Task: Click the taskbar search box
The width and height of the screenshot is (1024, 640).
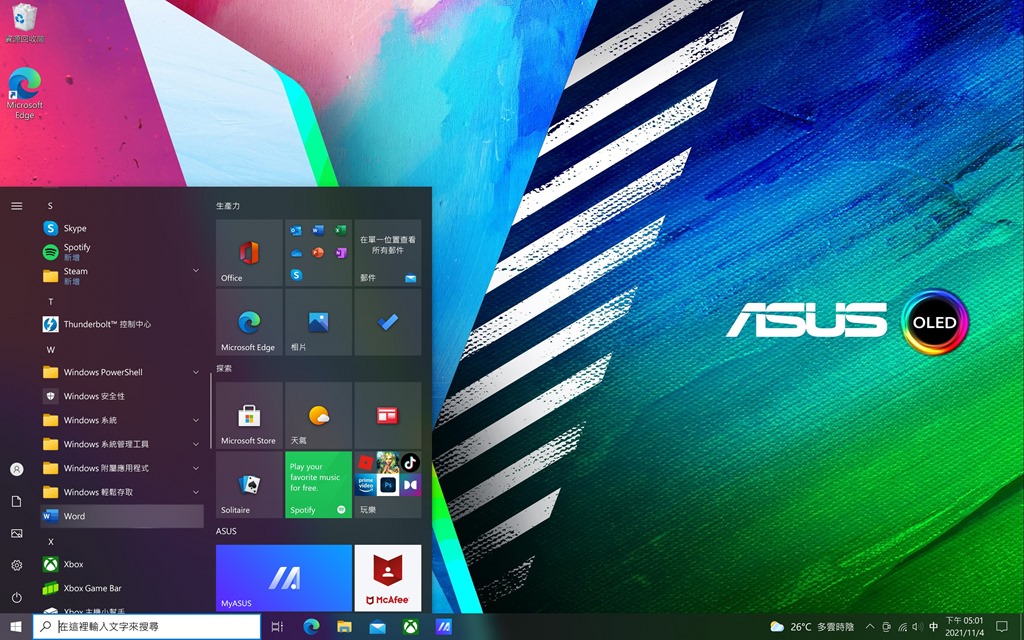Action: [147, 626]
